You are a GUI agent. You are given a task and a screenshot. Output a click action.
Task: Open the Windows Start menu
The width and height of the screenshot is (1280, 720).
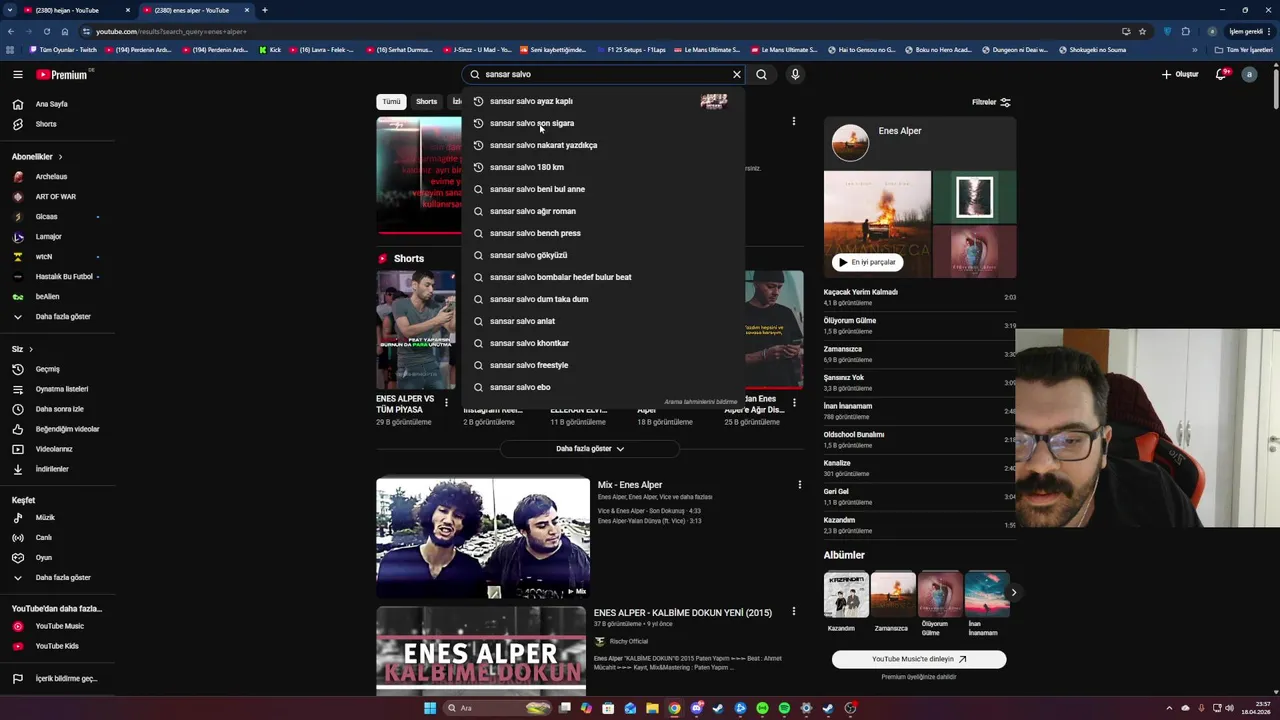pyautogui.click(x=430, y=708)
